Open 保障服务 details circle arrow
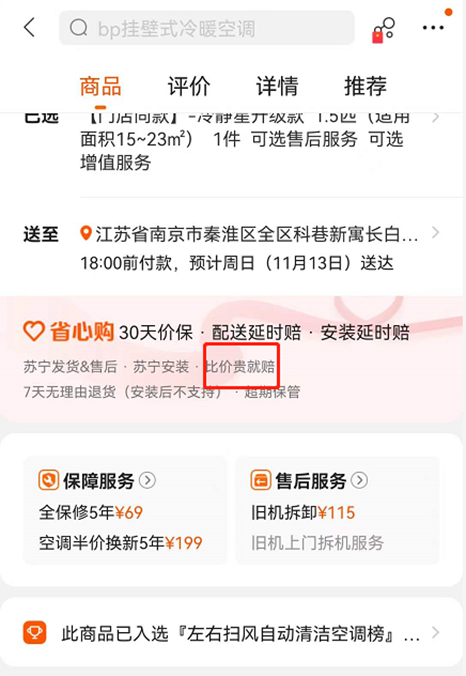Viewport: 466px width, 676px height. [147, 480]
